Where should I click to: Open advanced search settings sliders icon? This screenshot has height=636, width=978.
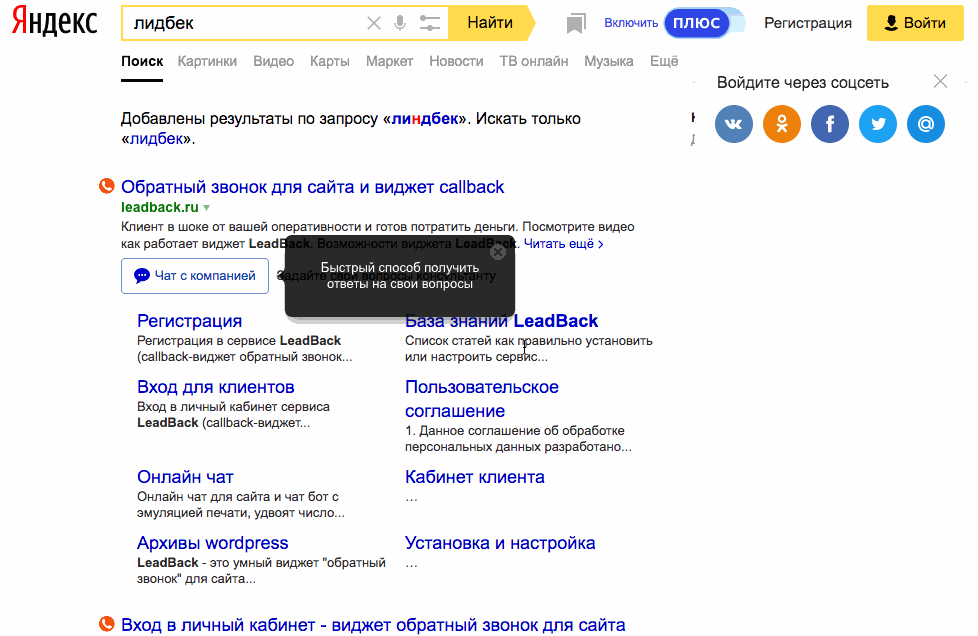pos(430,23)
